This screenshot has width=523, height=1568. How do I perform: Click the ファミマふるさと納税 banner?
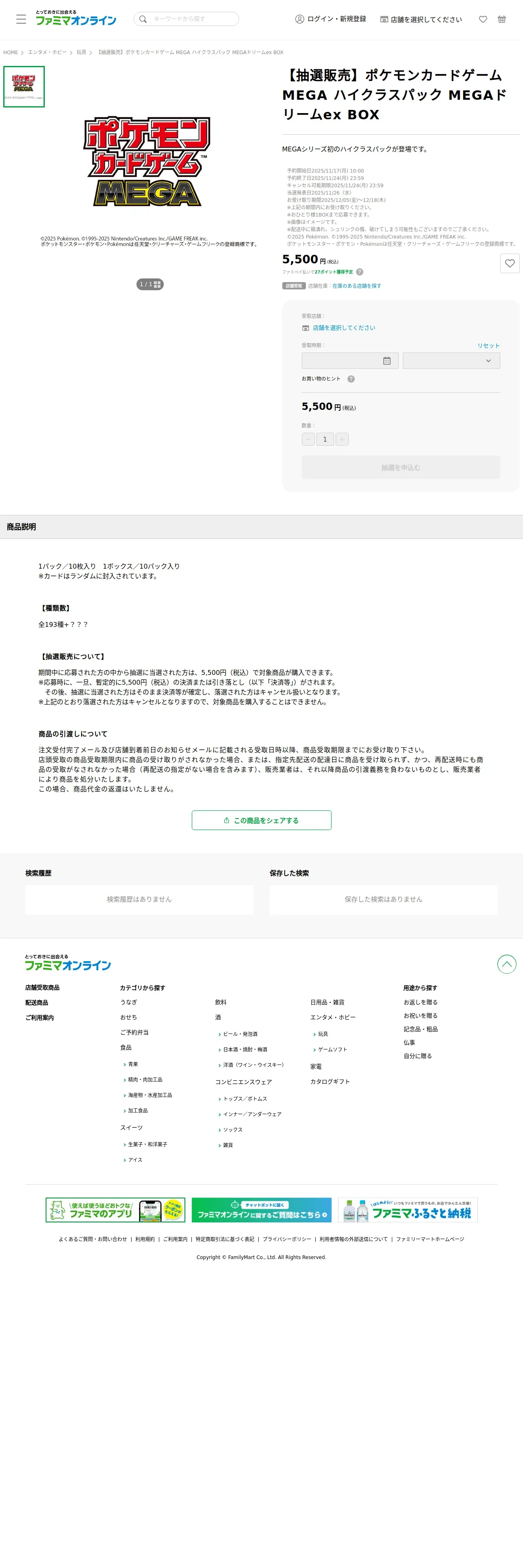click(408, 1210)
